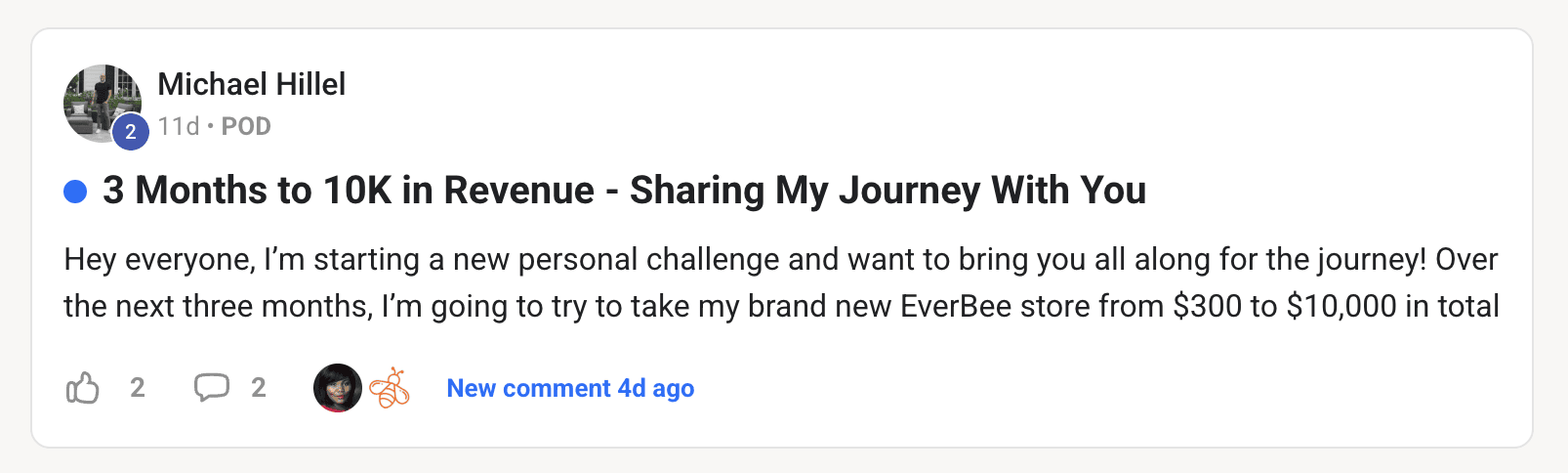Click the dark-haired commenter's avatar
This screenshot has width=1568, height=473.
pyautogui.click(x=337, y=388)
